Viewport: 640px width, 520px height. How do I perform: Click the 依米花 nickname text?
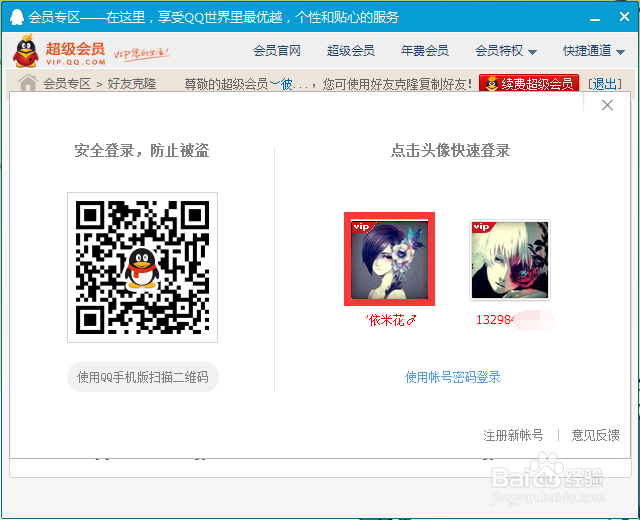(x=391, y=320)
